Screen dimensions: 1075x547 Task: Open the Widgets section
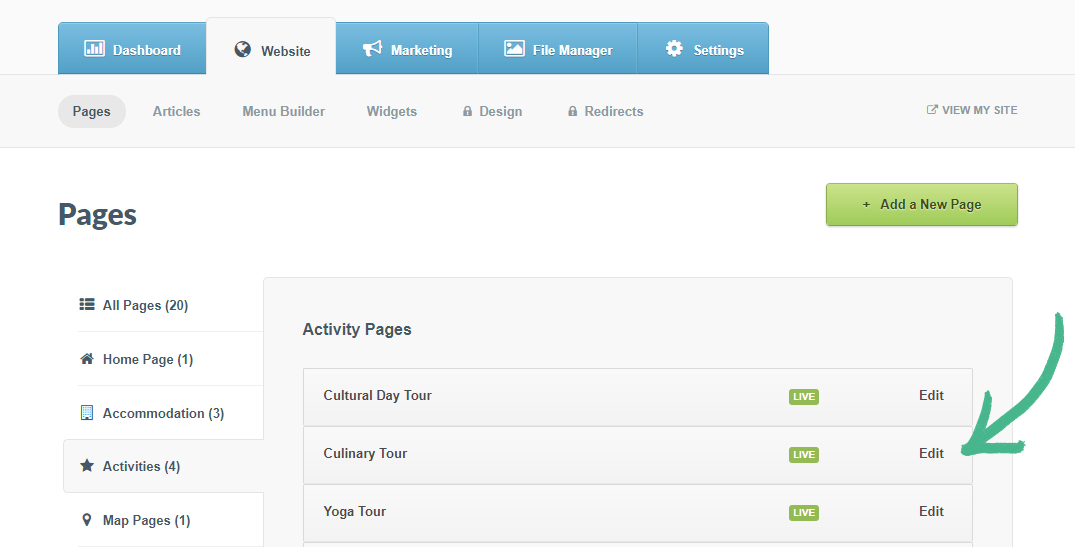coord(391,111)
